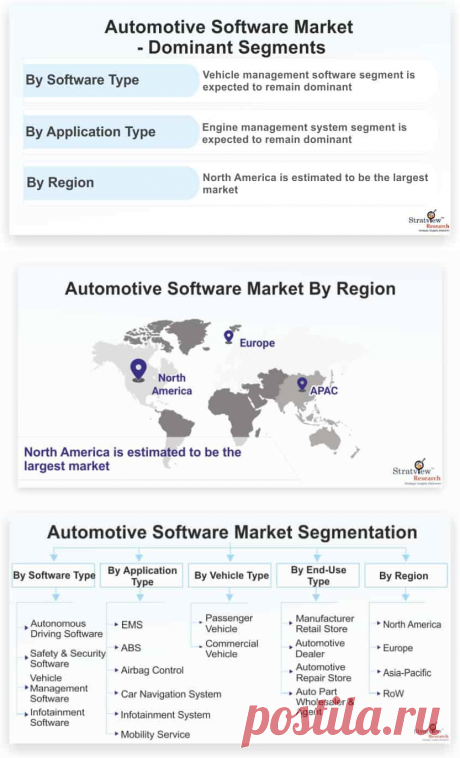Image resolution: width=460 pixels, height=758 pixels.
Task: Select the By Region blue label row
Action: 111,183
